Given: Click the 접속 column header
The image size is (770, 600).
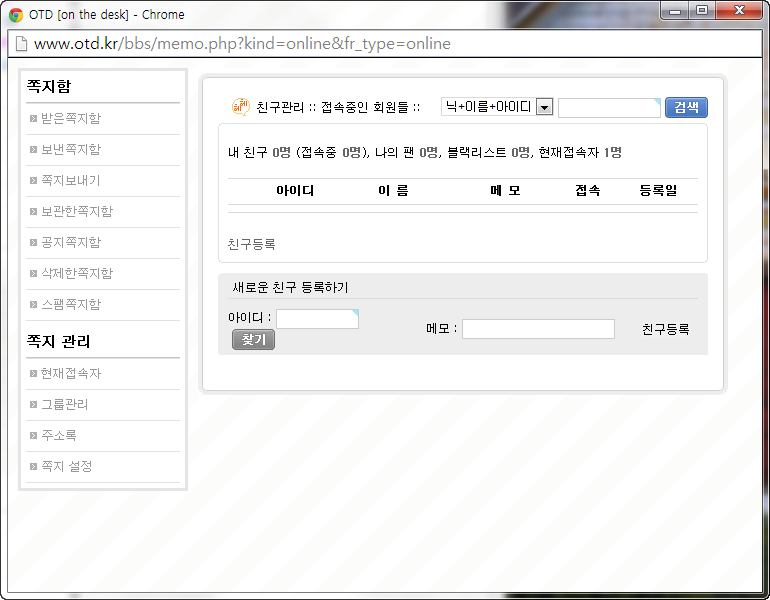Looking at the screenshot, I should [588, 191].
